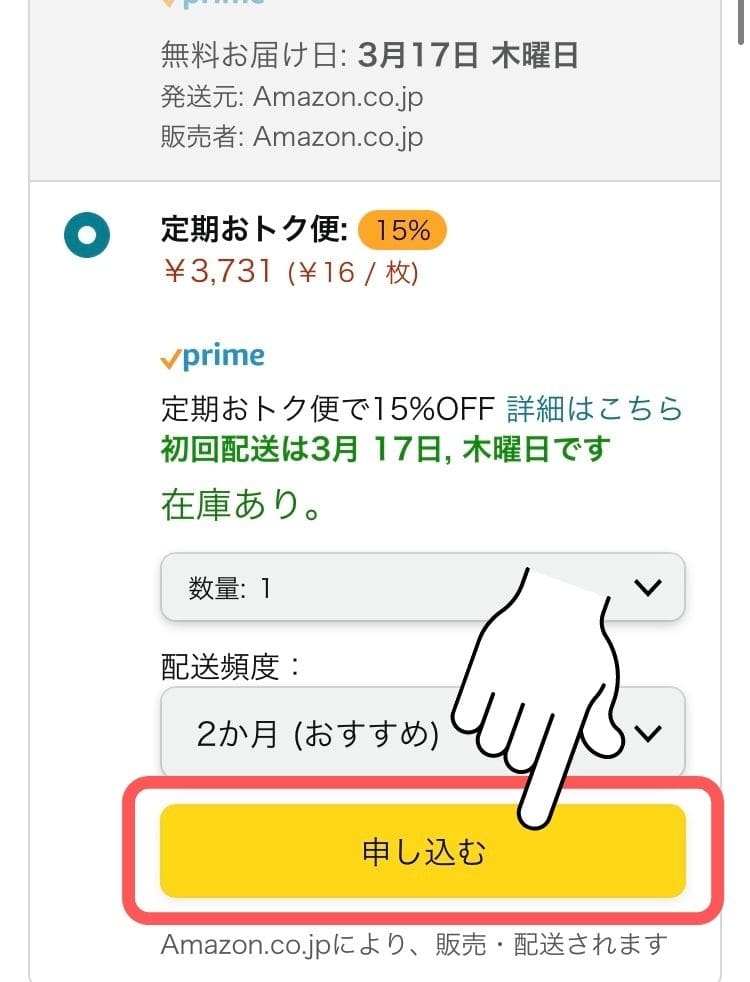Image resolution: width=750 pixels, height=982 pixels.
Task: Click the prime logo under the price
Action: click(213, 356)
